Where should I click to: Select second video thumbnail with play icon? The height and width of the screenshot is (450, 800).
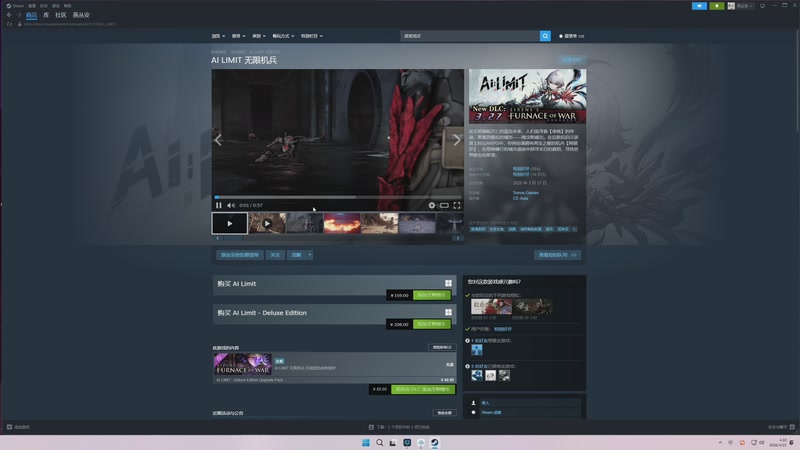tap(267, 223)
